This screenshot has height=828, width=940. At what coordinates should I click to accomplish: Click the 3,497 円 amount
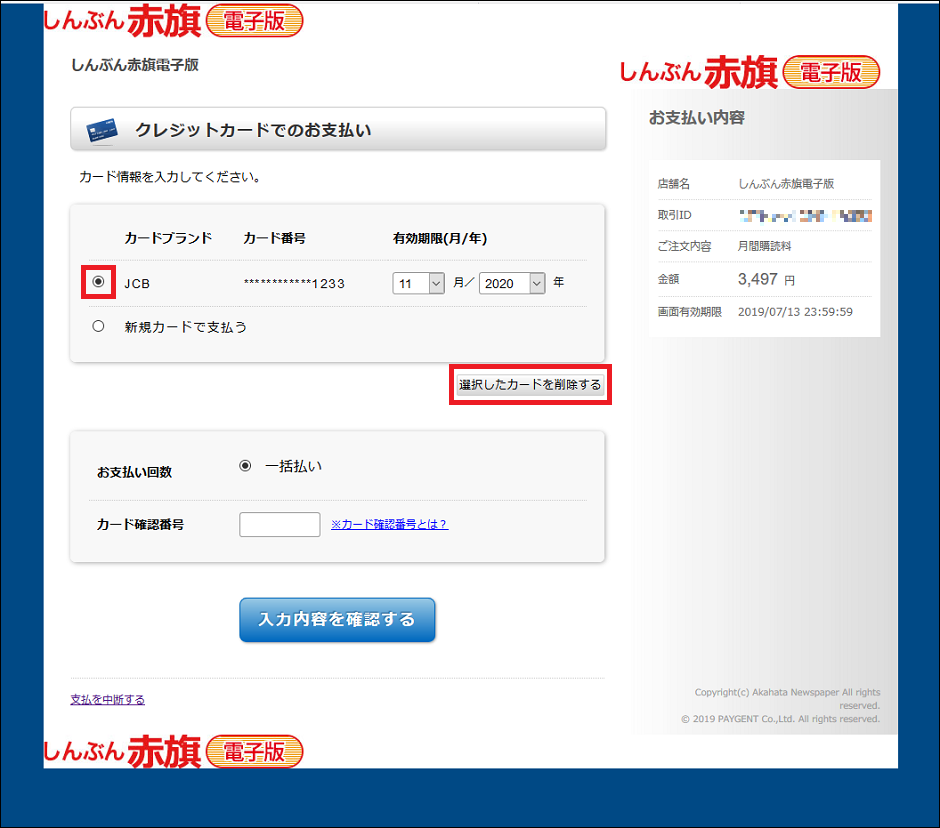(x=766, y=280)
